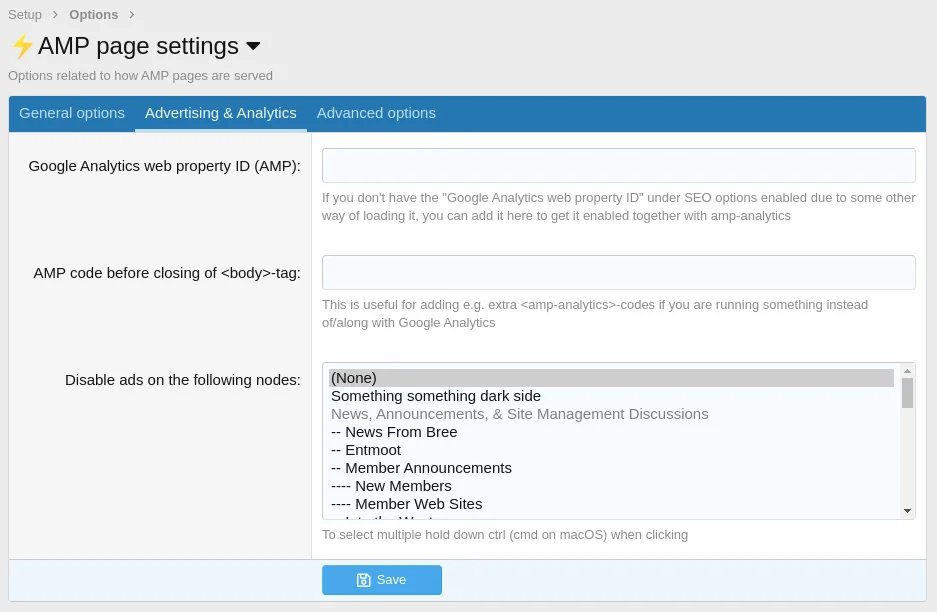Click the AMP code before closing body-tag field
Screen dimensions: 937x612
618,272
